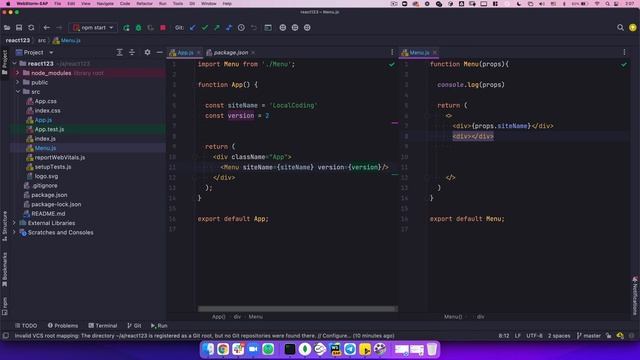Click the Save All toolbar icon
This screenshot has height=360, width=640.
pyautogui.click(x=19, y=28)
